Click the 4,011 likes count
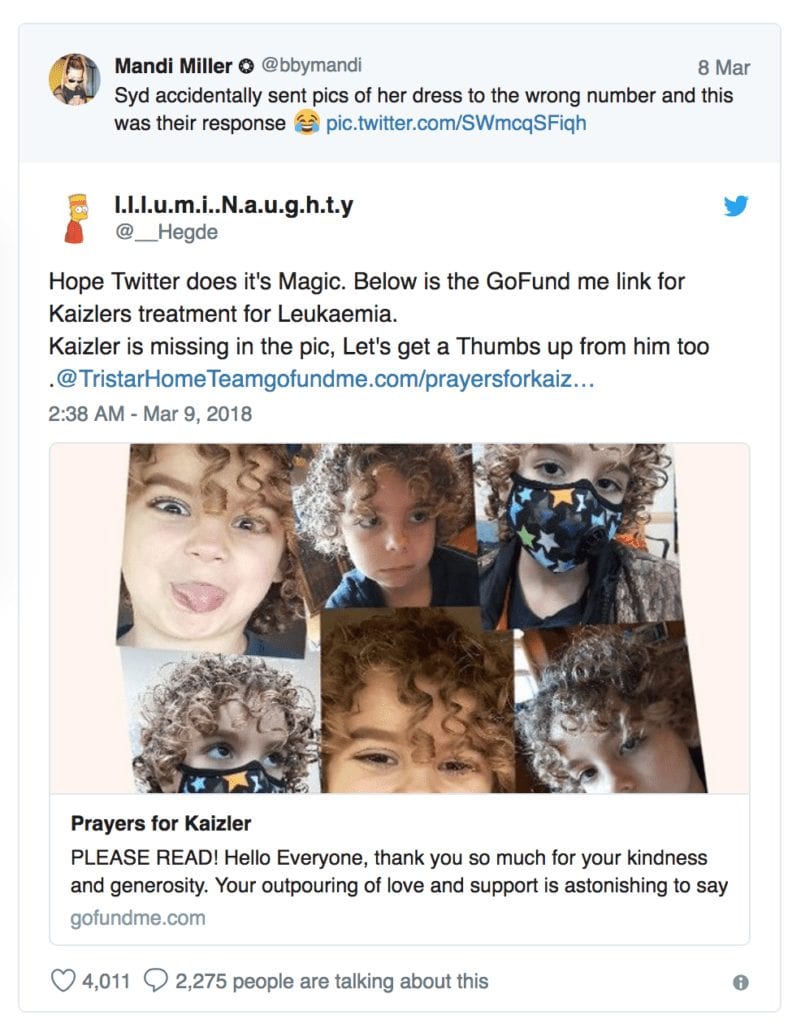This screenshot has height=1024, width=801. pos(105,981)
